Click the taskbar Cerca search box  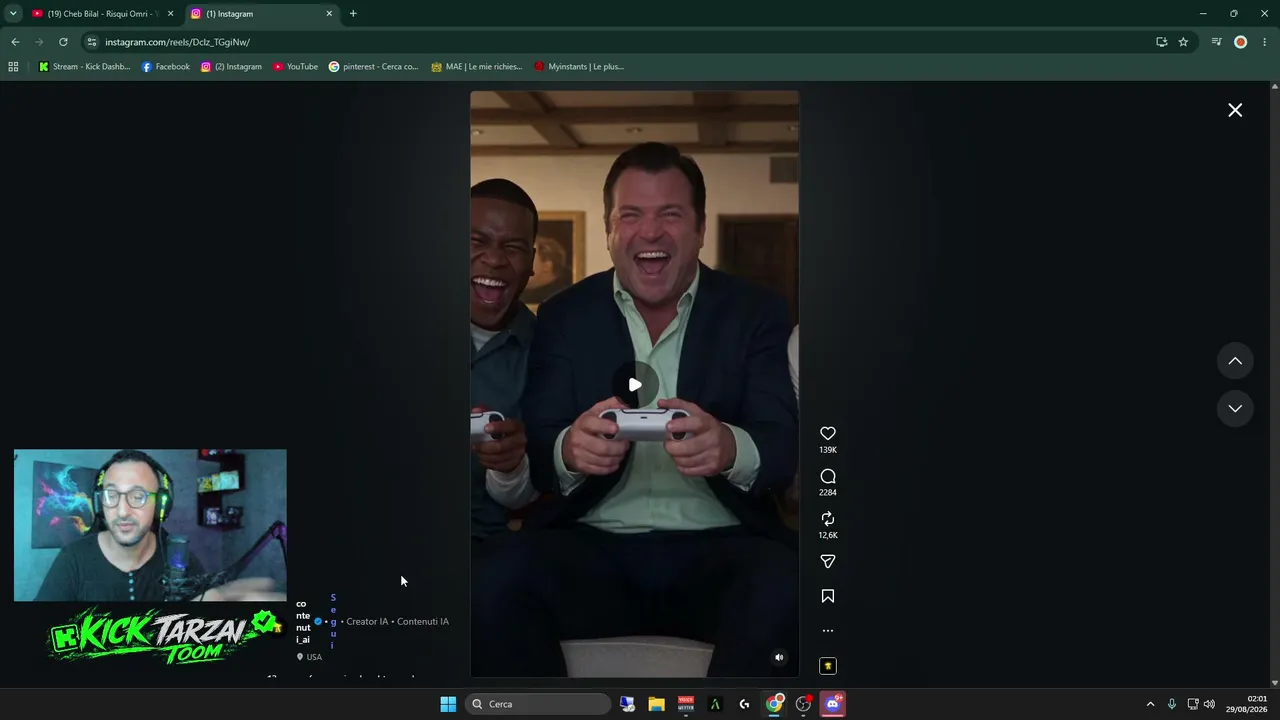point(538,704)
